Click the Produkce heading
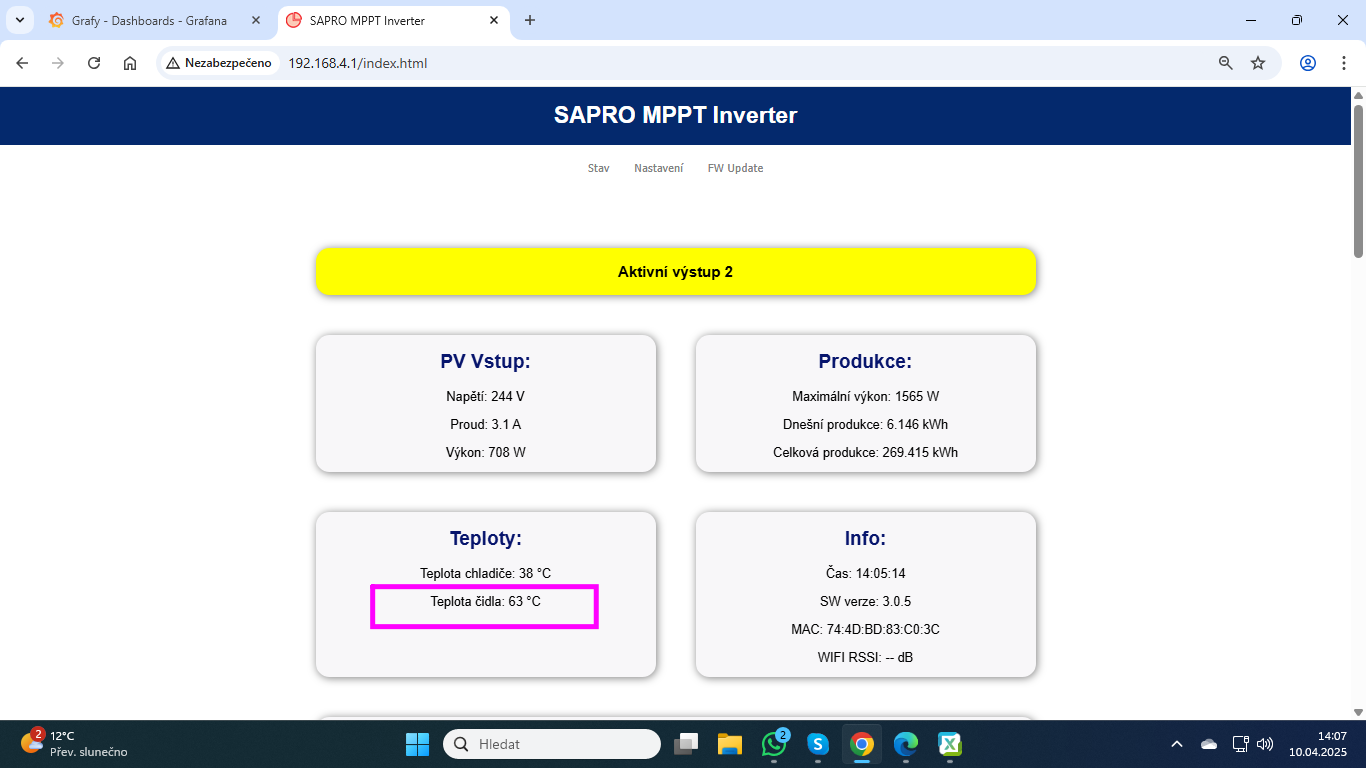 866,362
